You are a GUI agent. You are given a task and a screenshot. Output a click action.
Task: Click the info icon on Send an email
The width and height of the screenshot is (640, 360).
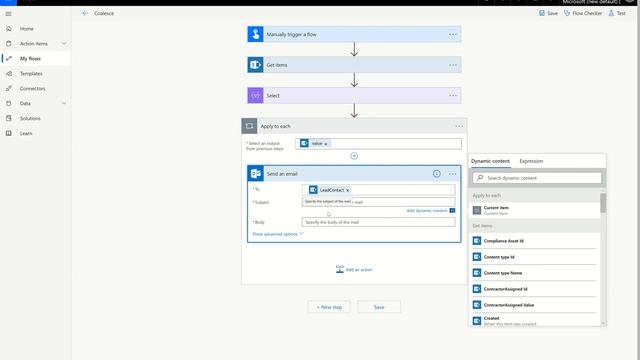436,174
